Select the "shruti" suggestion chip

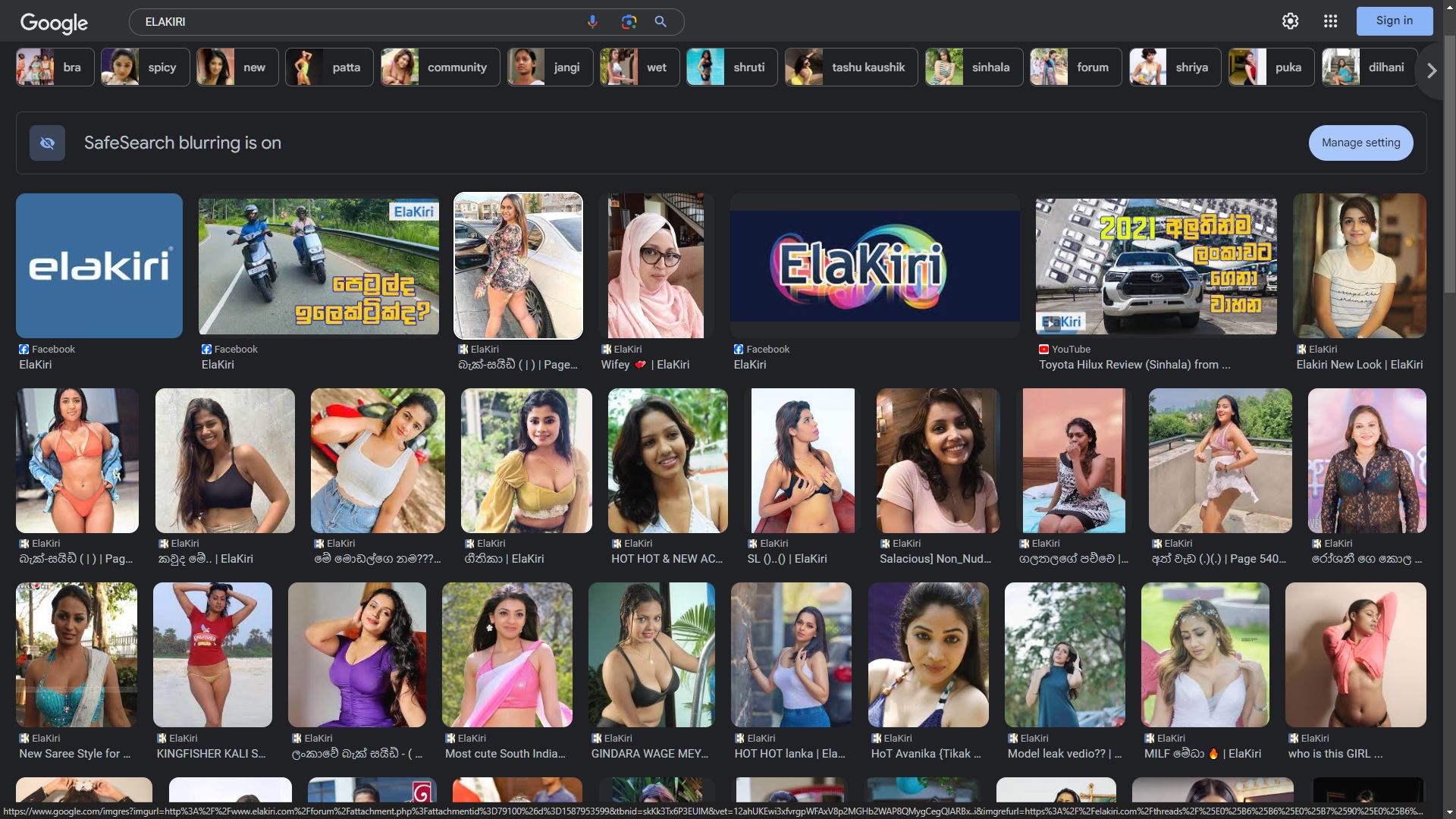pos(732,67)
